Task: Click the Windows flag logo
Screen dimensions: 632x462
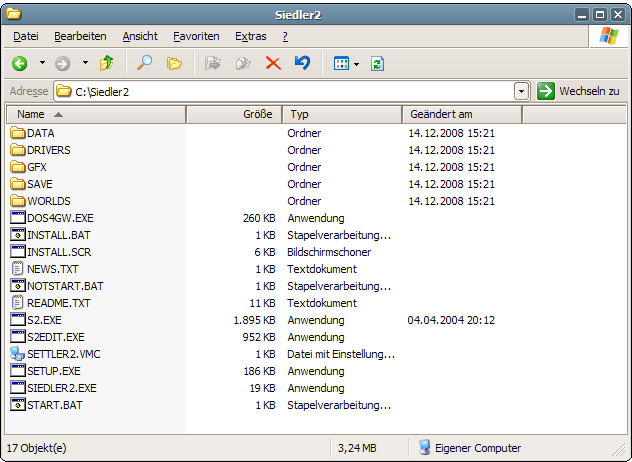Action: point(609,36)
